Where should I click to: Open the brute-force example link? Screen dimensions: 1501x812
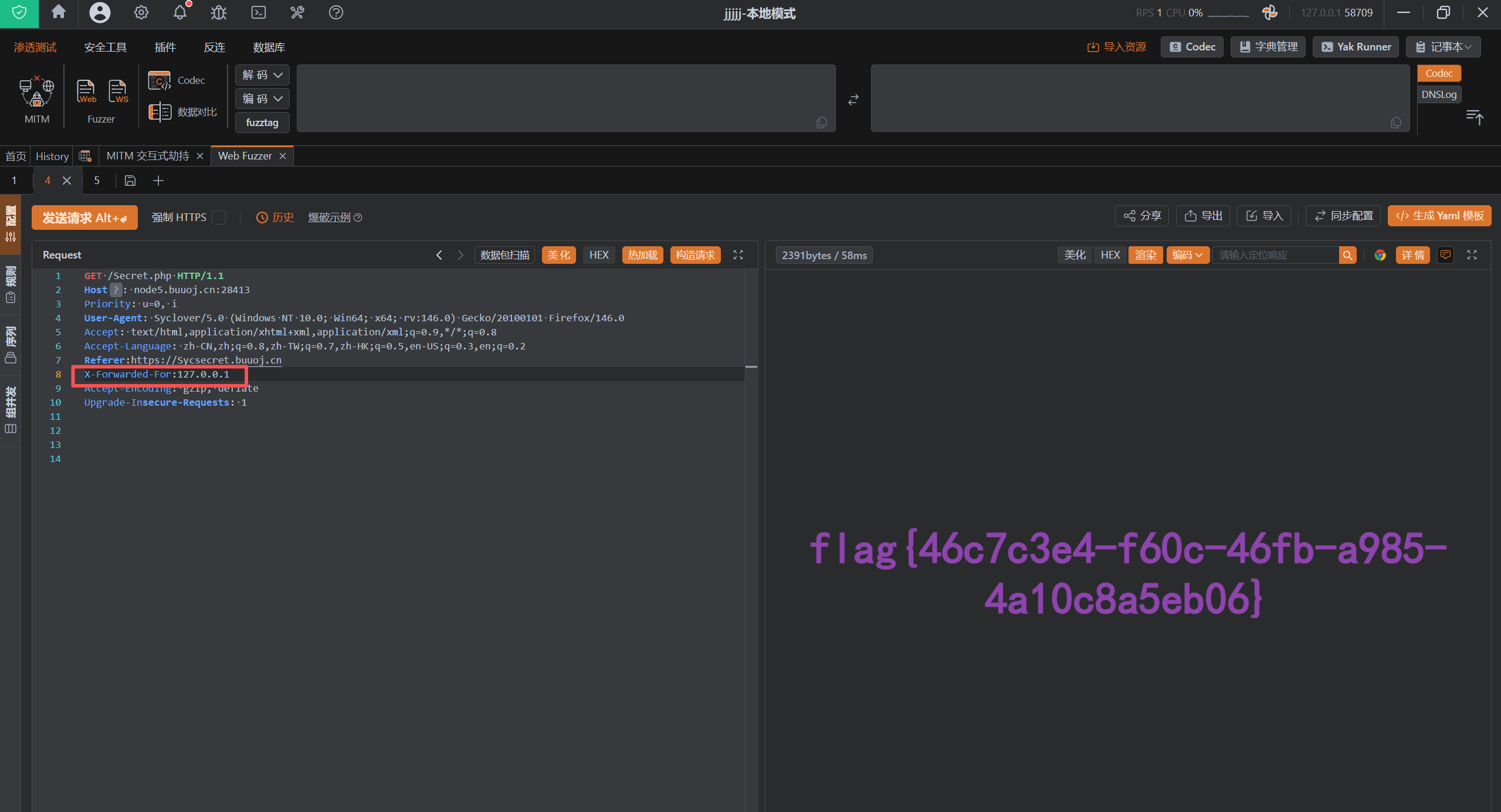(329, 218)
